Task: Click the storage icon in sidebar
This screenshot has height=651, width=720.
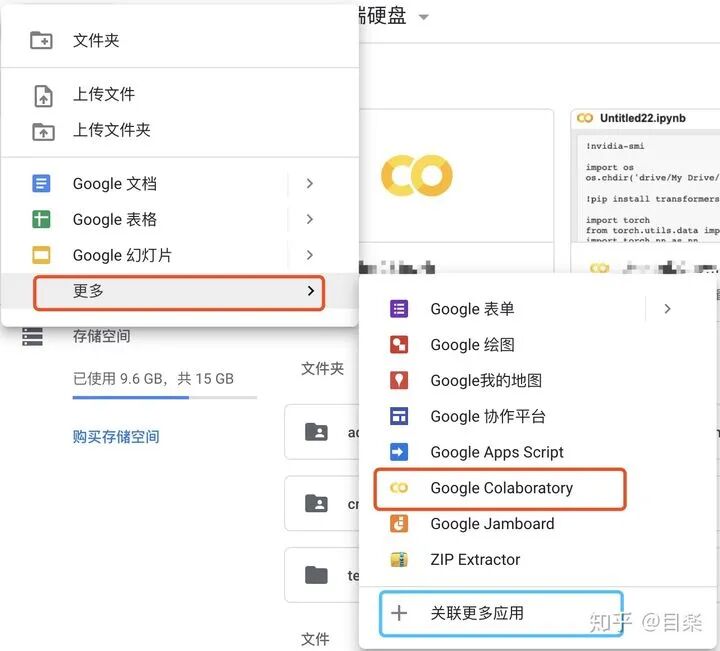Action: tap(33, 337)
